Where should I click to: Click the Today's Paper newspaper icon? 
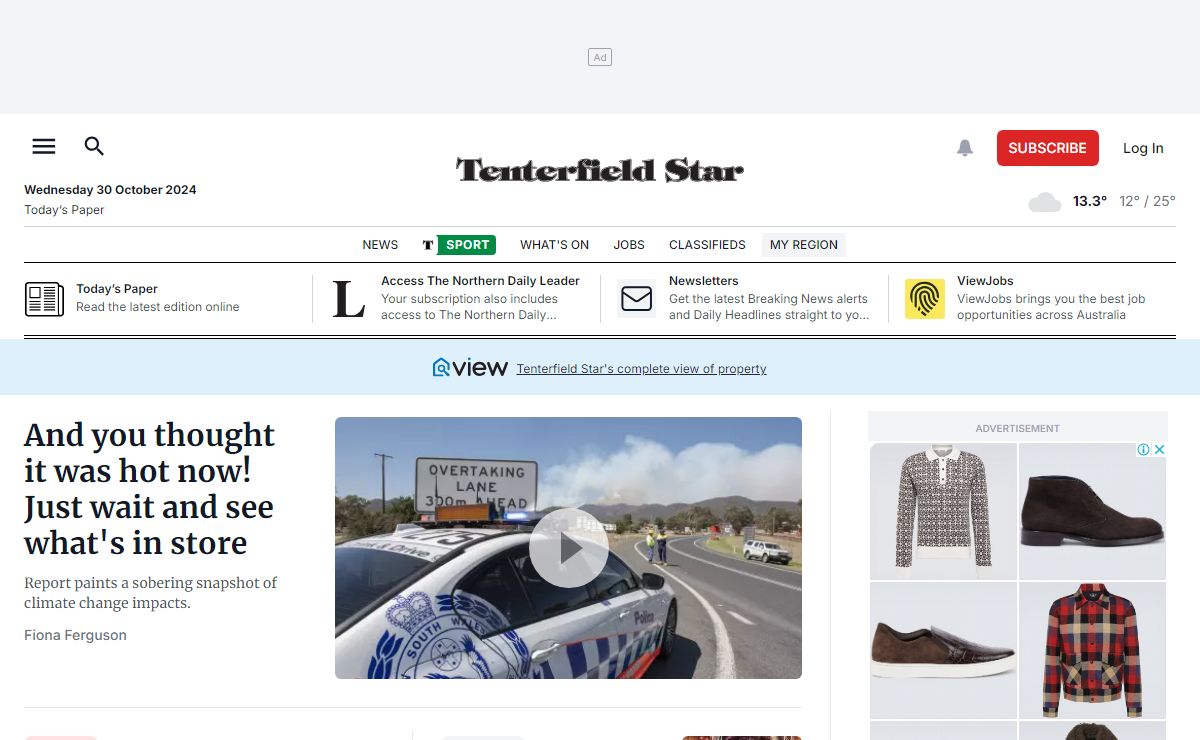point(44,299)
